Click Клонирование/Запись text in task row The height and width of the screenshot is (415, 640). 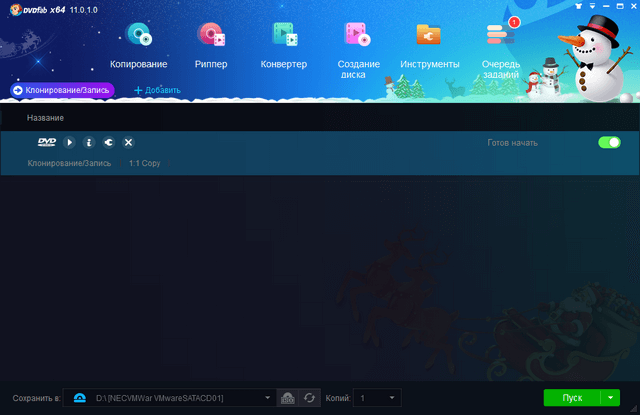(x=69, y=163)
